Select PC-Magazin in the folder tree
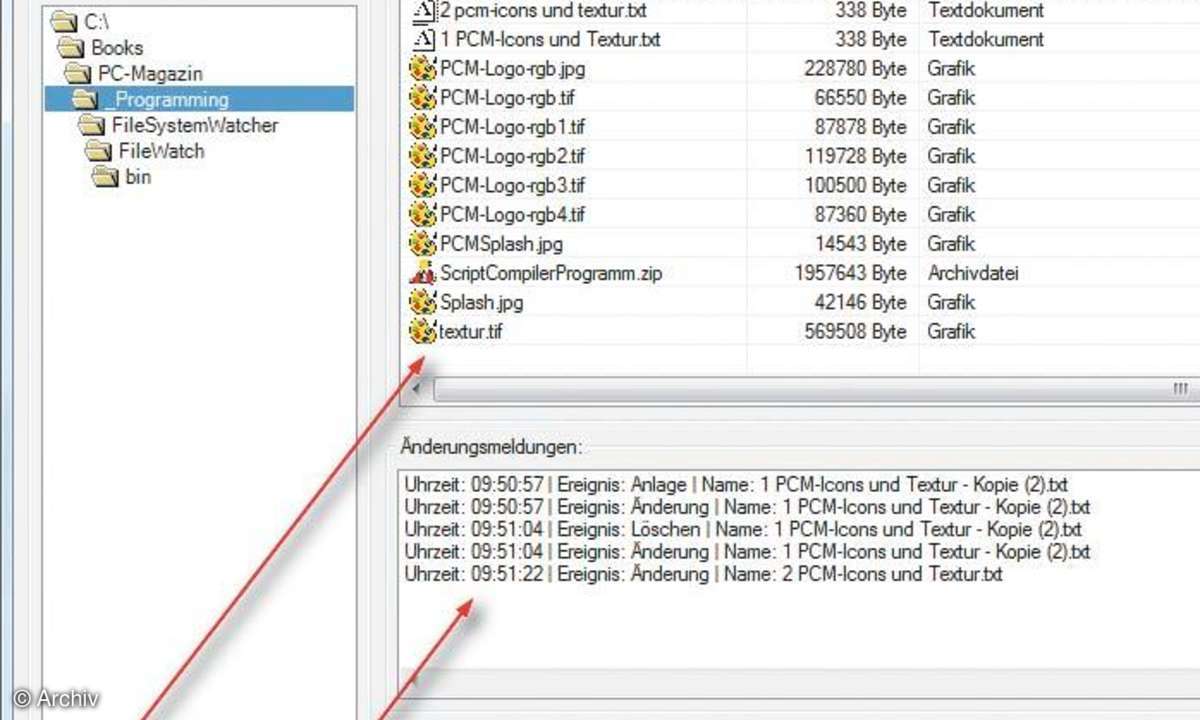The image size is (1200, 720). (x=150, y=73)
